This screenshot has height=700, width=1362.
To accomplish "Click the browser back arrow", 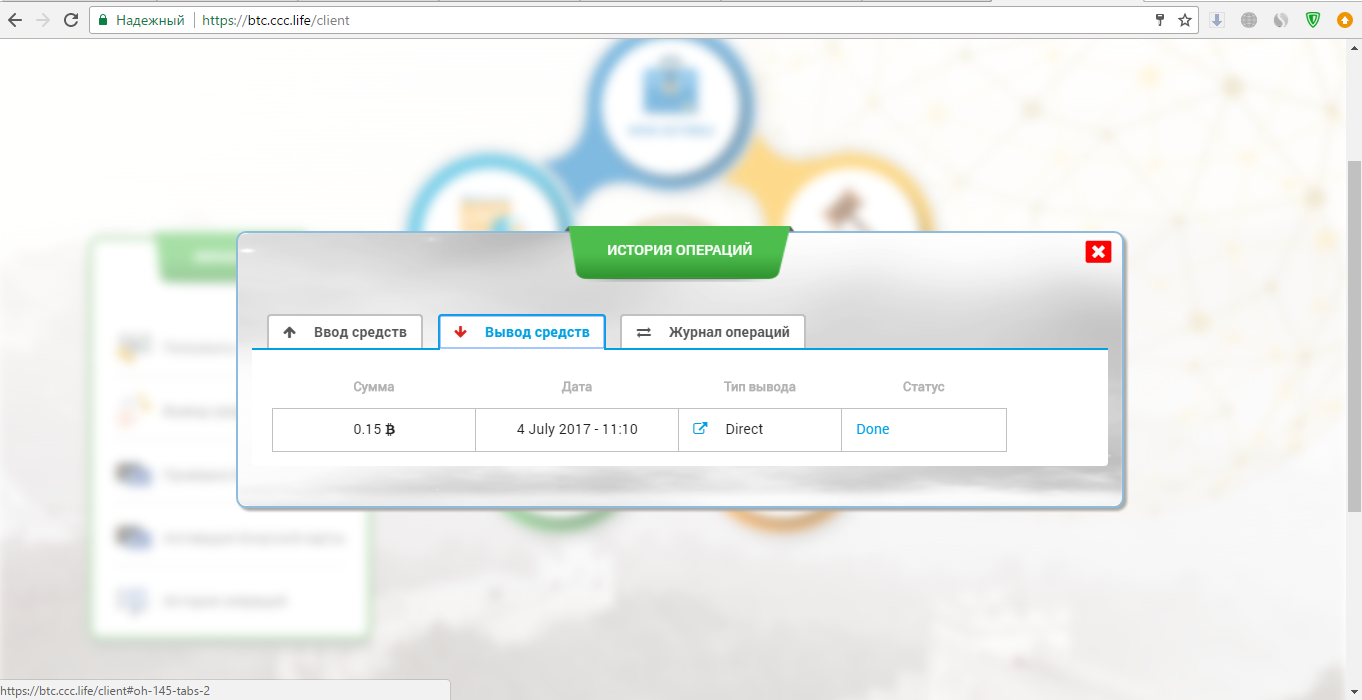I will tap(15, 20).
